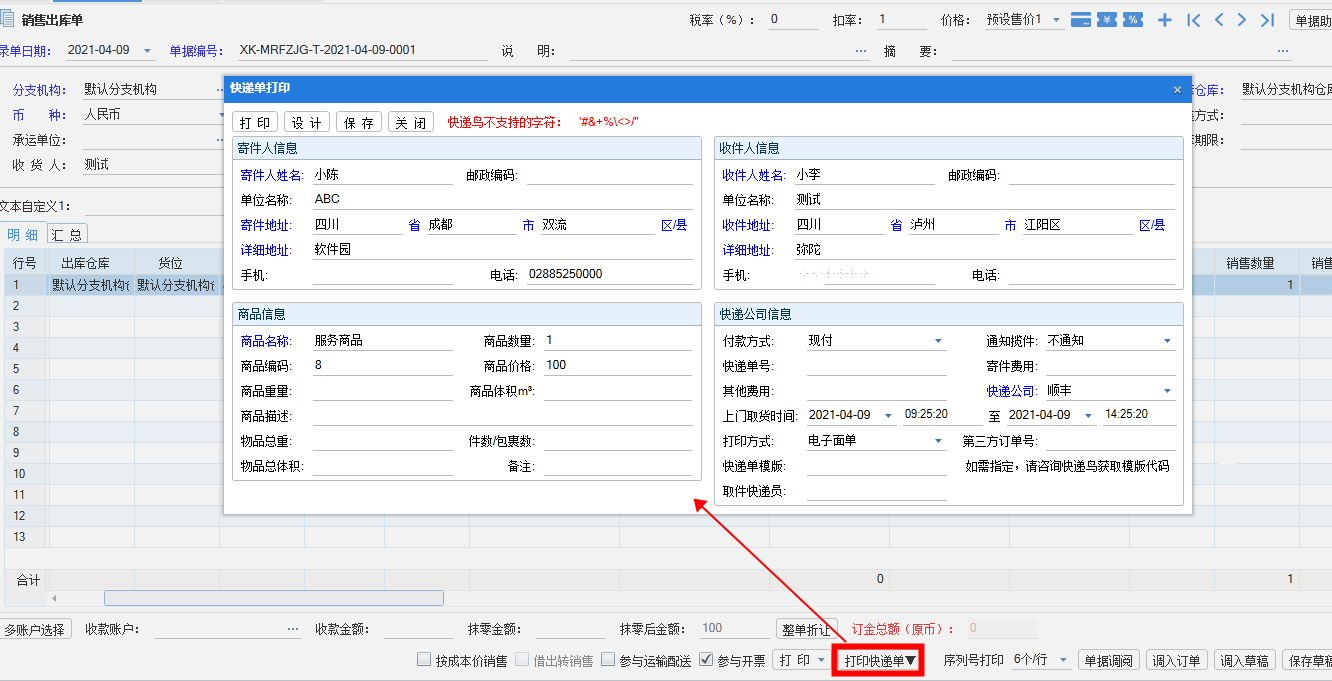Click the 关闭 button in the dialog

411,122
